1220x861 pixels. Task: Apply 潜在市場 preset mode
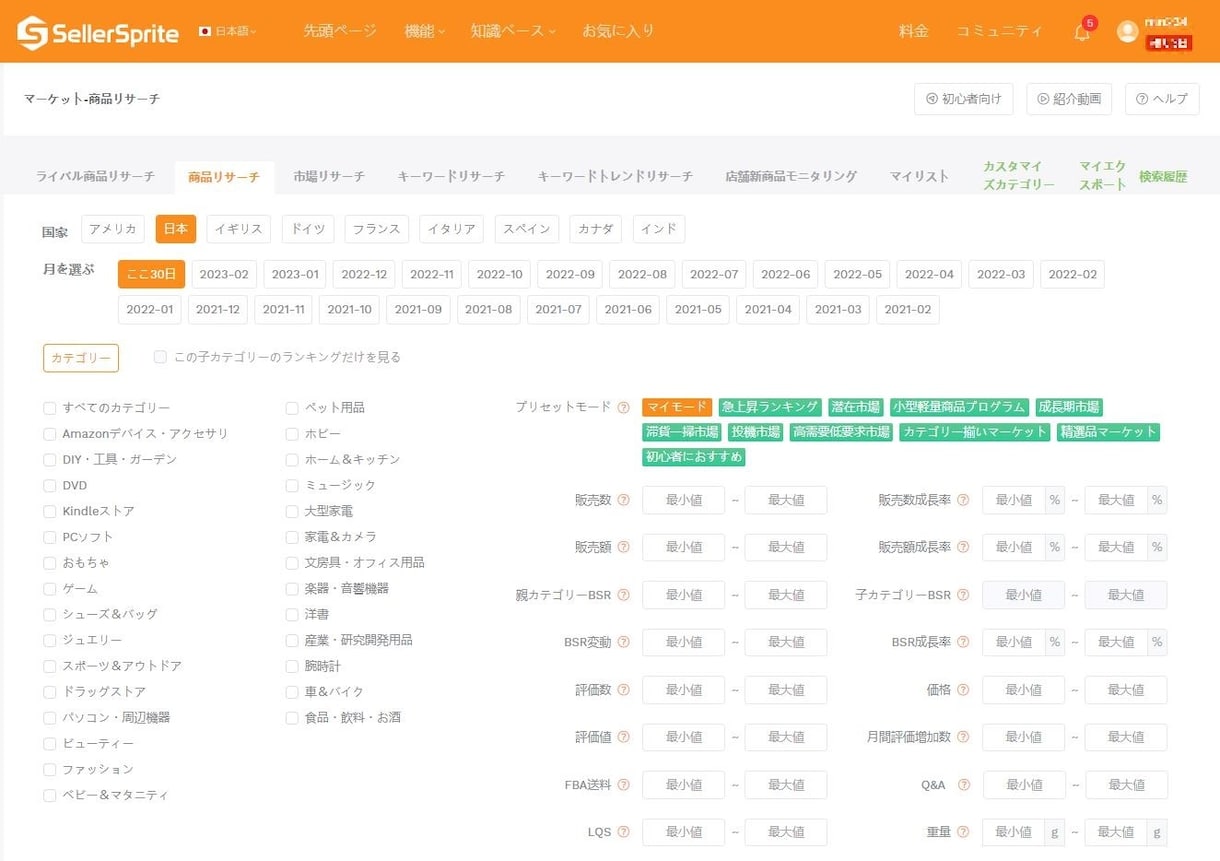click(x=855, y=407)
